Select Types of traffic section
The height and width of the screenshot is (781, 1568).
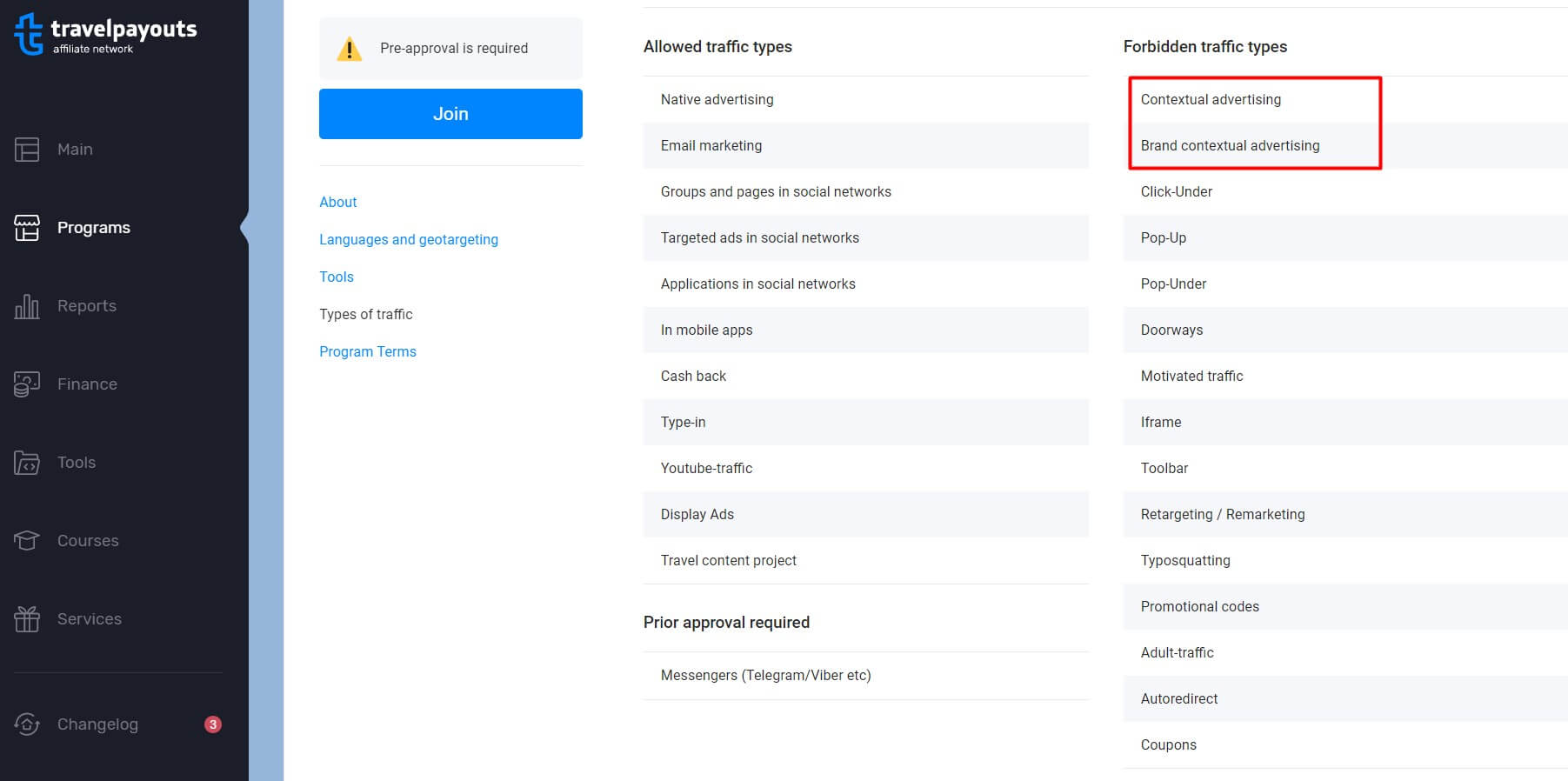point(366,314)
